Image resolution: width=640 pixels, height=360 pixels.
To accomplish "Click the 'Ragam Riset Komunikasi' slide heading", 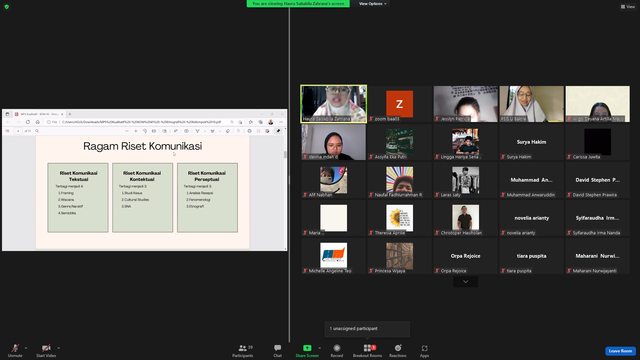I will (142, 146).
